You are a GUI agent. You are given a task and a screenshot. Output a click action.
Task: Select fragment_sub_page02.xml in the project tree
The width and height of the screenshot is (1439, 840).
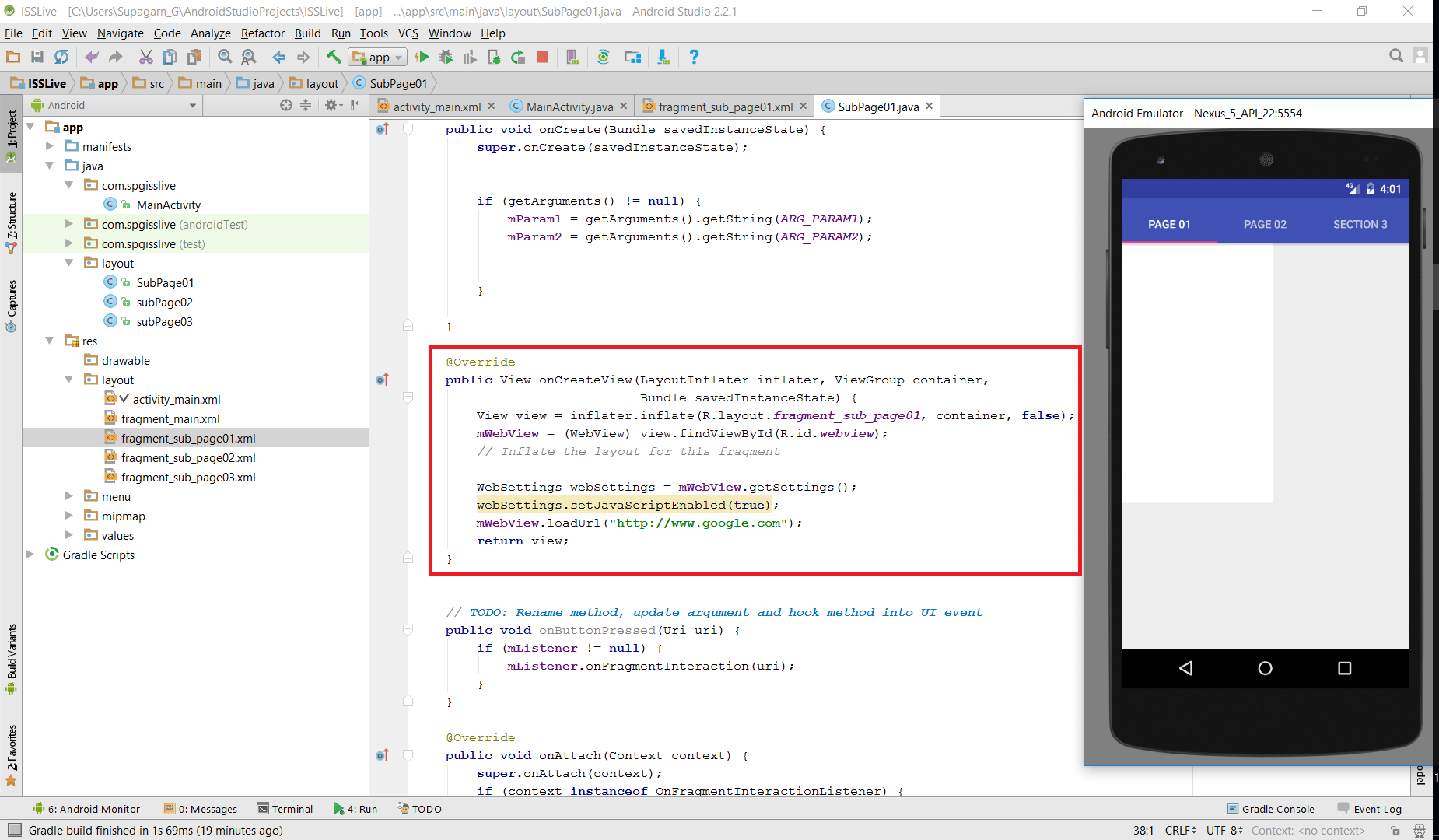[189, 457]
